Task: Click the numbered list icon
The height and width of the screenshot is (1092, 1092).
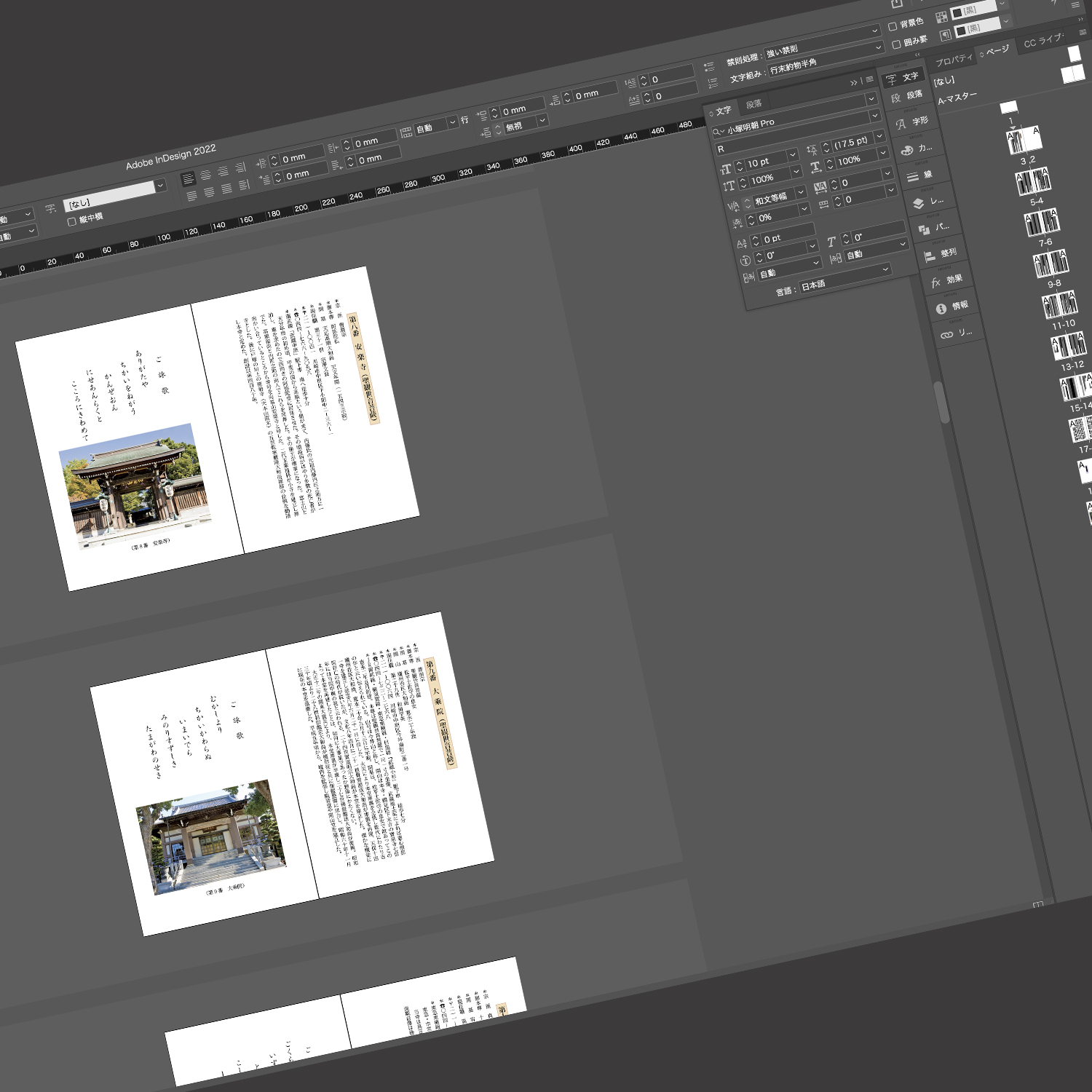Action: pos(713,83)
